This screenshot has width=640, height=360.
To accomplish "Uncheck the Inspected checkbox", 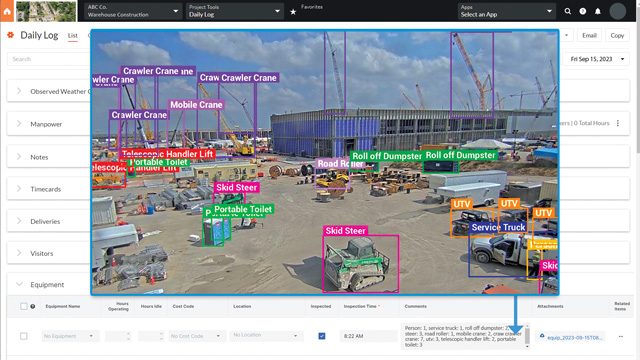I will pos(322,336).
